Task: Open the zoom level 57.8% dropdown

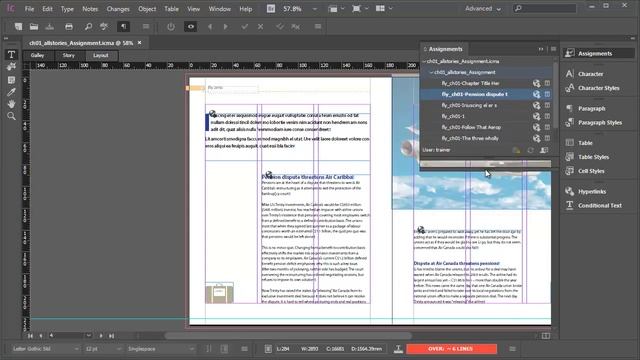Action: click(x=314, y=9)
